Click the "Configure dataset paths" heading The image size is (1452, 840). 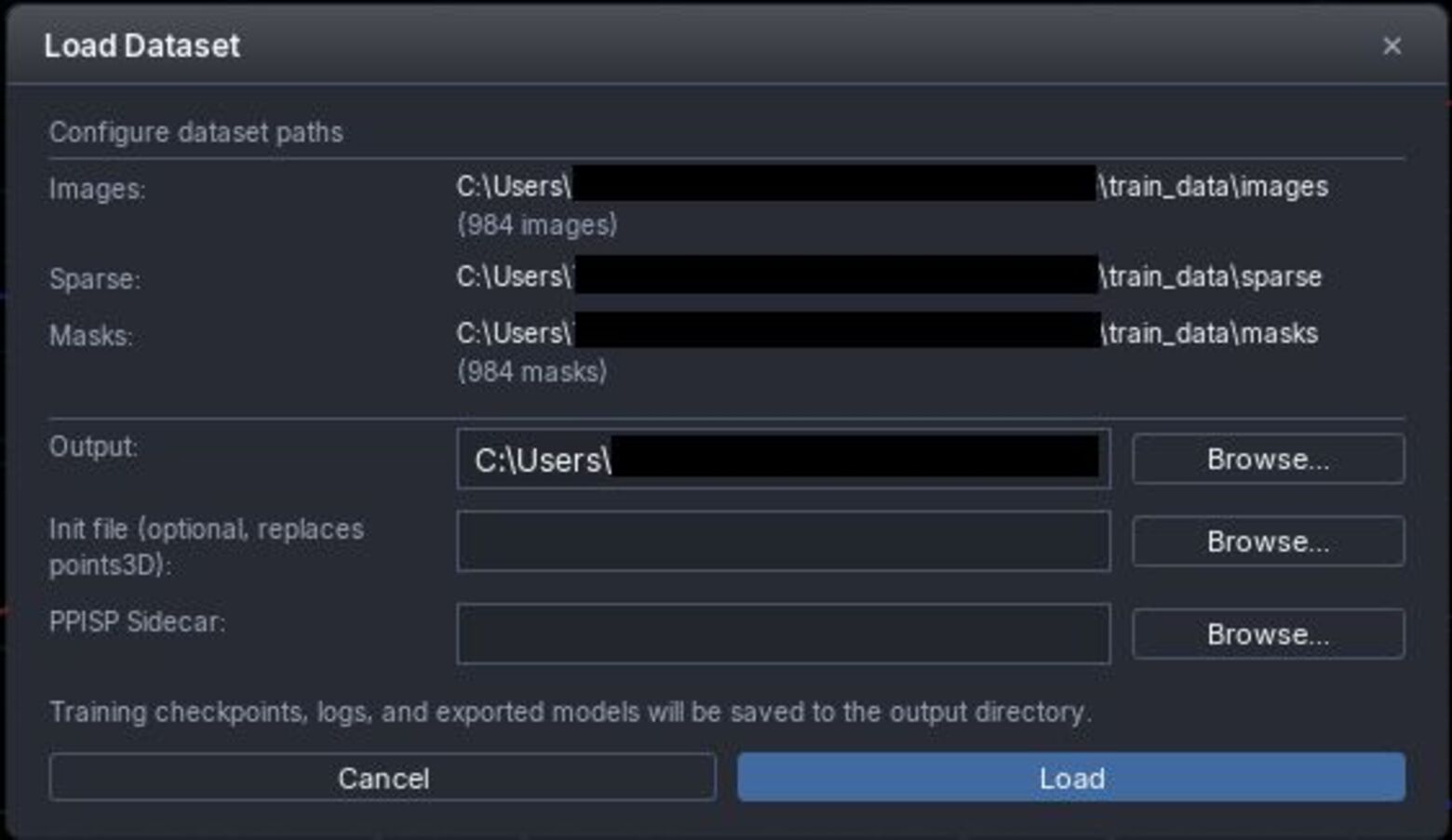195,132
